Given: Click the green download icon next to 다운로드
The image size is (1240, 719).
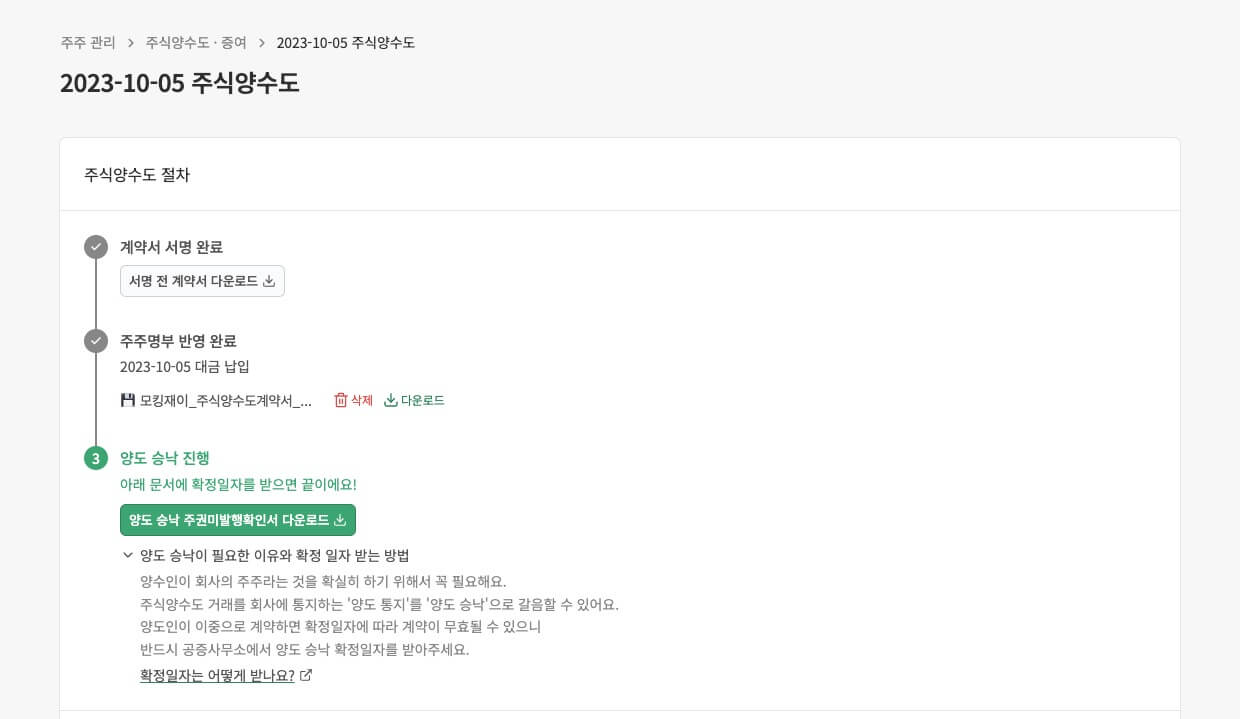Looking at the screenshot, I should point(391,400).
